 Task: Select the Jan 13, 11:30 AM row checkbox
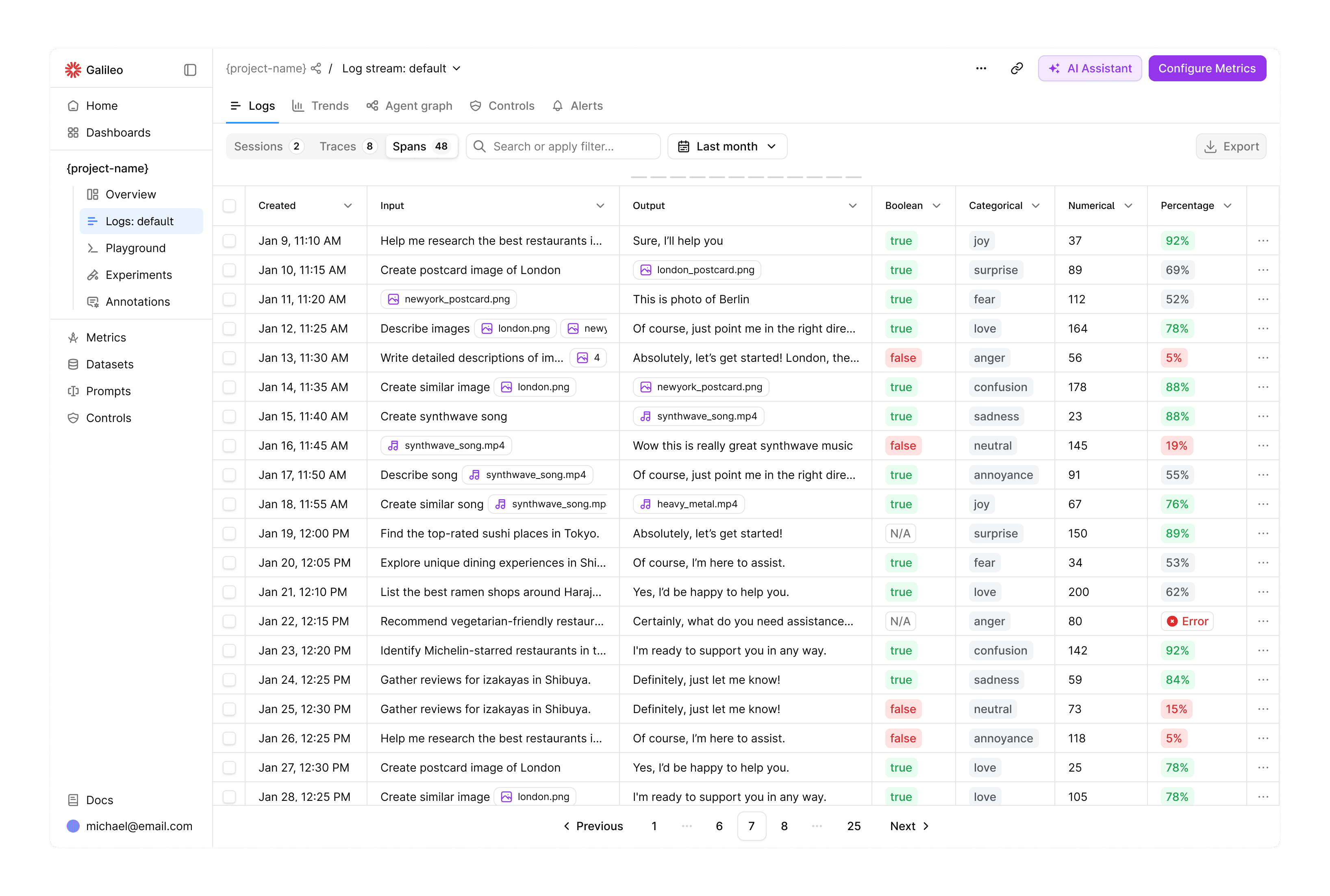(229, 358)
